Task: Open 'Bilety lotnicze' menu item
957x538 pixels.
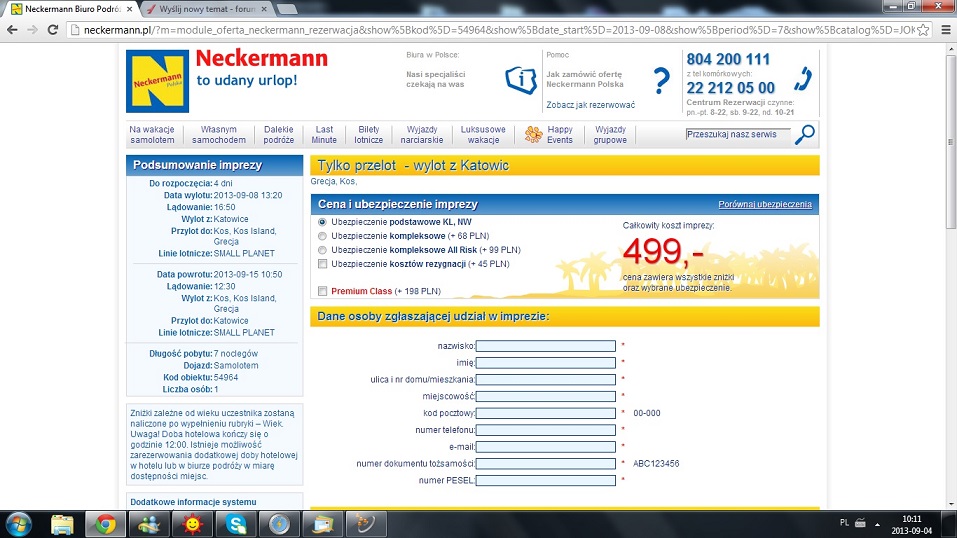Action: pyautogui.click(x=369, y=135)
